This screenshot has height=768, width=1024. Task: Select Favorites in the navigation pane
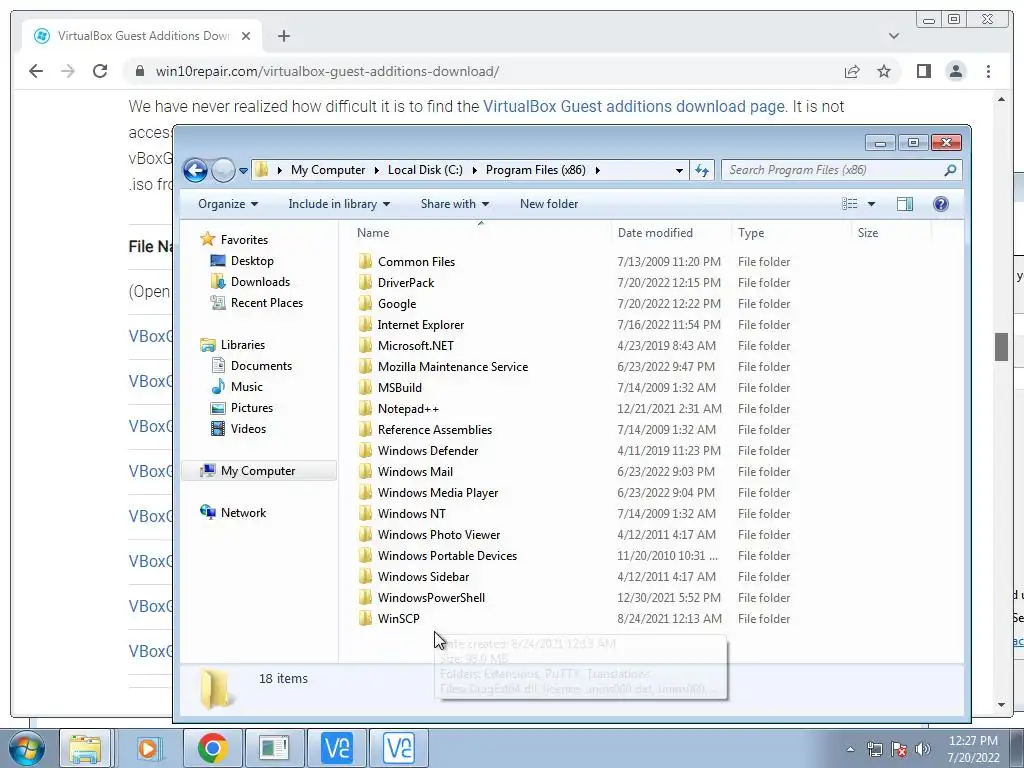pos(244,240)
